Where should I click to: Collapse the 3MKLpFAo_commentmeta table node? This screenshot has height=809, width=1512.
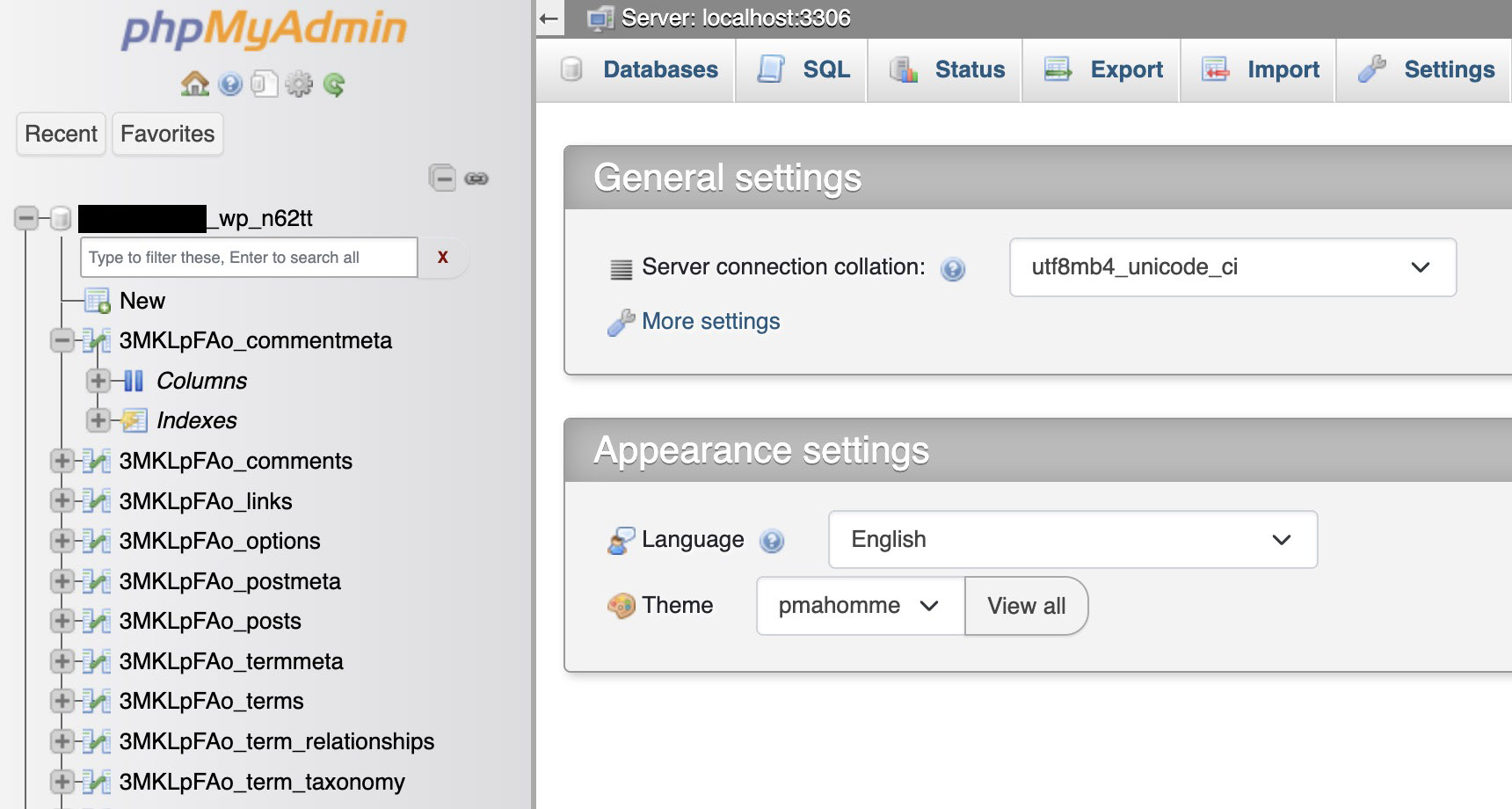point(62,340)
